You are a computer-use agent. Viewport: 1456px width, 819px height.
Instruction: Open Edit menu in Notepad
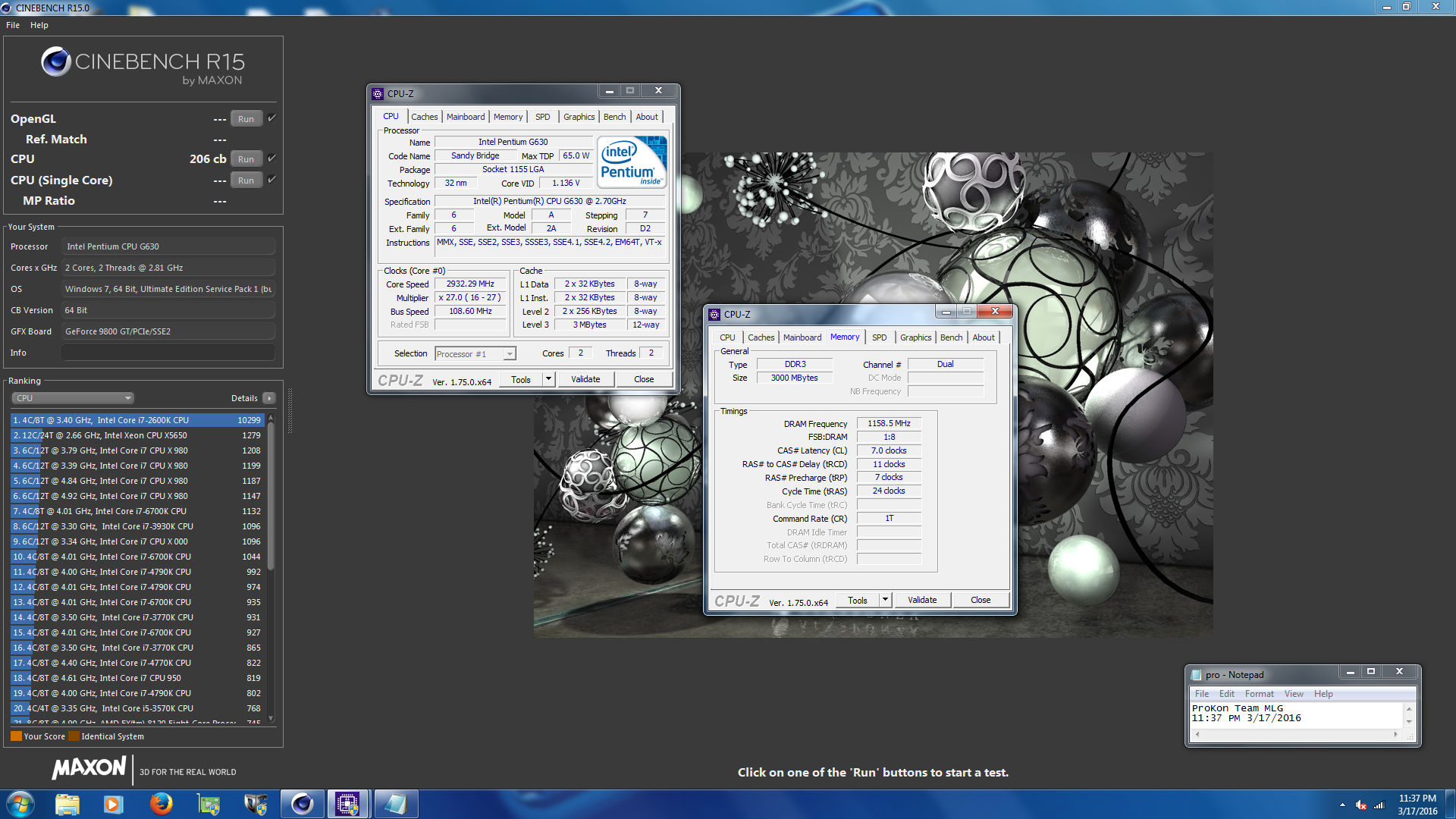pyautogui.click(x=1227, y=694)
